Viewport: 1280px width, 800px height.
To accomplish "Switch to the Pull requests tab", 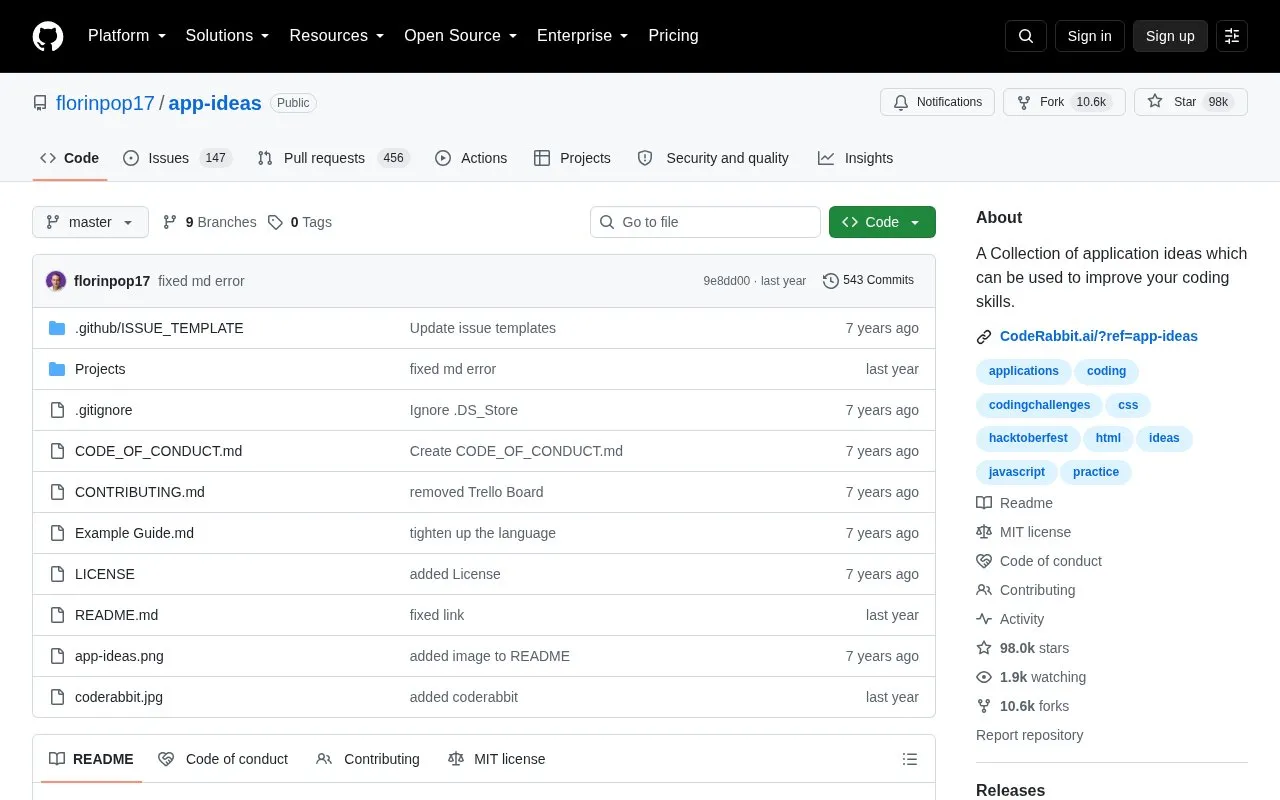I will click(333, 158).
